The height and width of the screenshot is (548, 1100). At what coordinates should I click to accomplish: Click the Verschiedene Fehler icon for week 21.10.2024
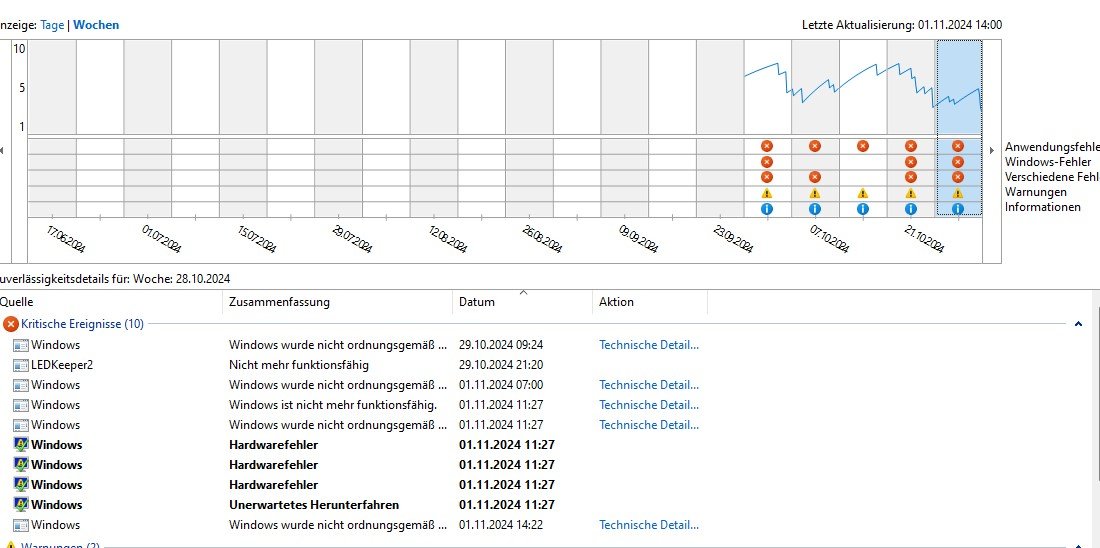[x=911, y=177]
